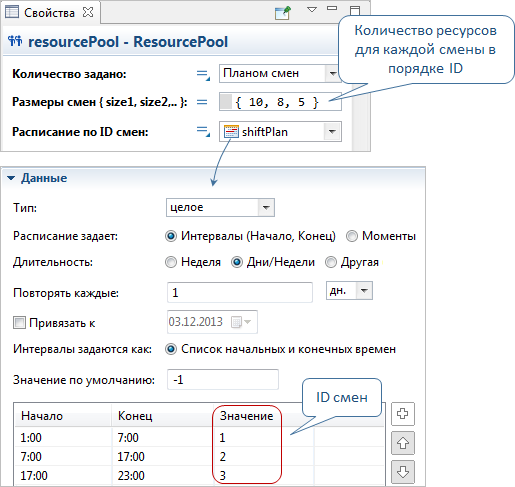Image resolution: width=515 pixels, height=487 pixels.
Task: Select the Моменты radio button
Action: coord(351,236)
